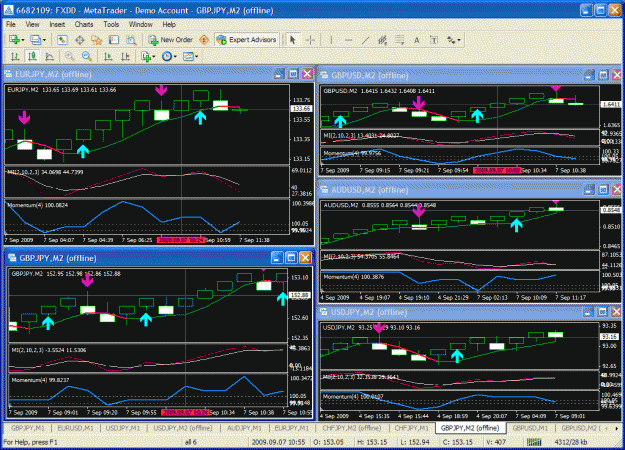Image resolution: width=625 pixels, height=450 pixels.
Task: Click the 'all 6' profile status entry
Action: pos(191,442)
